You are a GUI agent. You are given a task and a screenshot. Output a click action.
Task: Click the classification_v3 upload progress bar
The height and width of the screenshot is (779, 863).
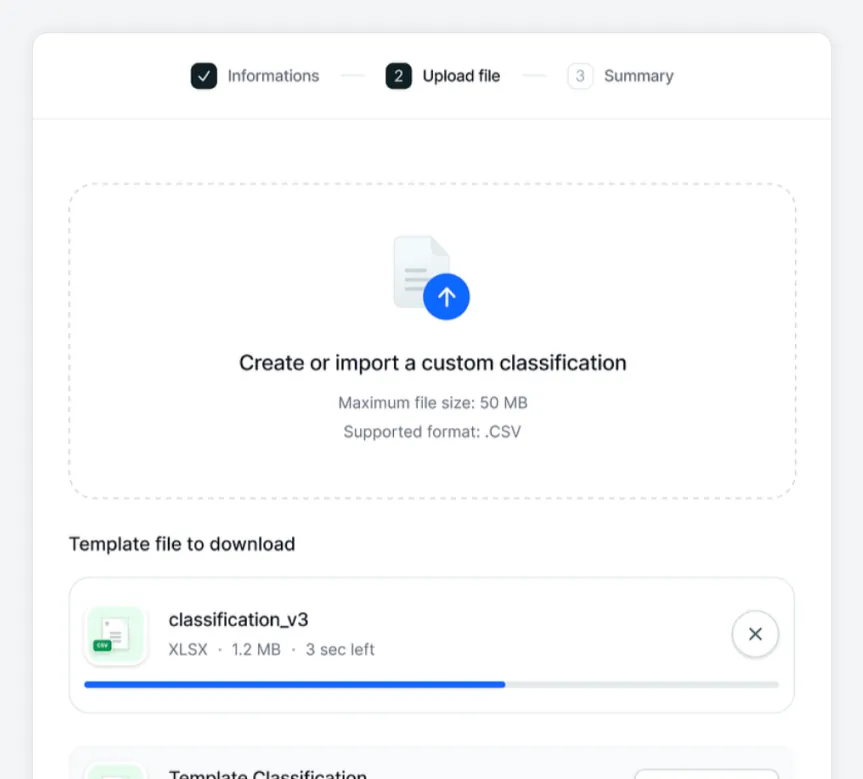pos(431,685)
